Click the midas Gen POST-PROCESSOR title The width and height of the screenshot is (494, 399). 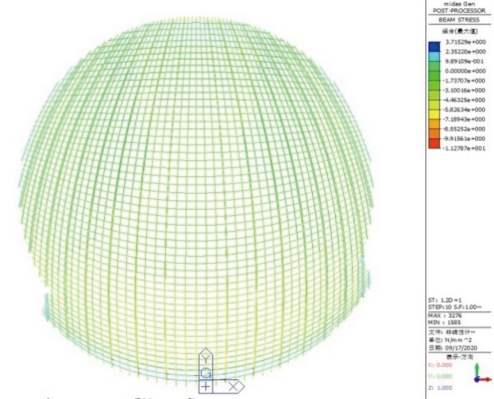(459, 7)
